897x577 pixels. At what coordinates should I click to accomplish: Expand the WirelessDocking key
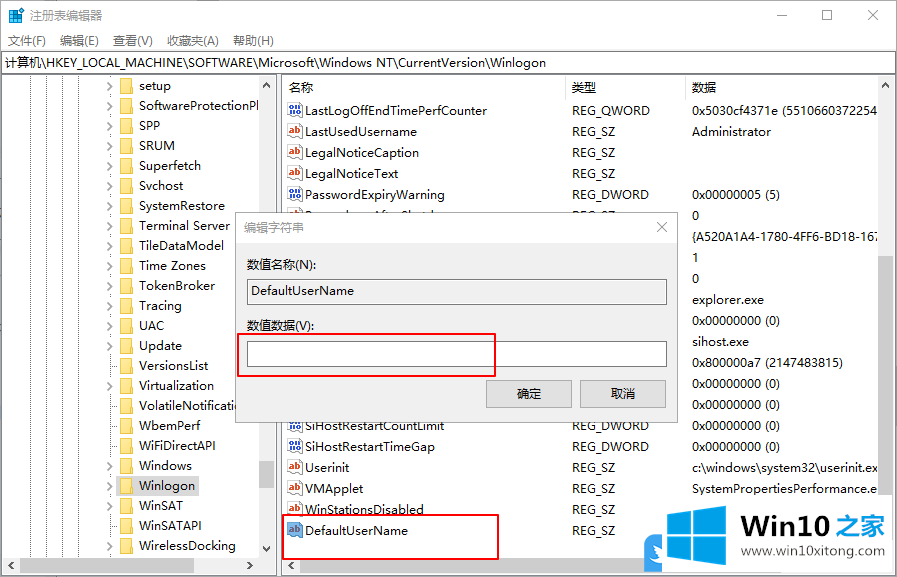(x=109, y=547)
